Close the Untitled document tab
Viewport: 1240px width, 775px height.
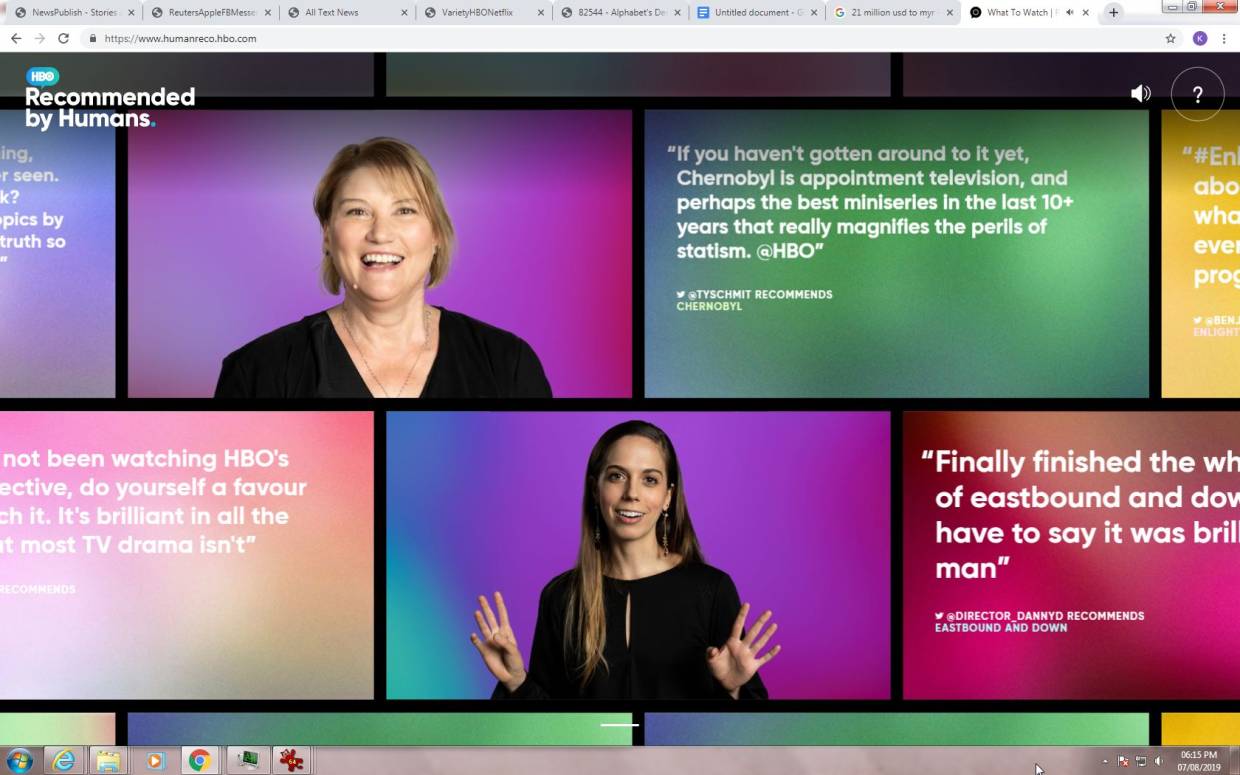click(813, 12)
